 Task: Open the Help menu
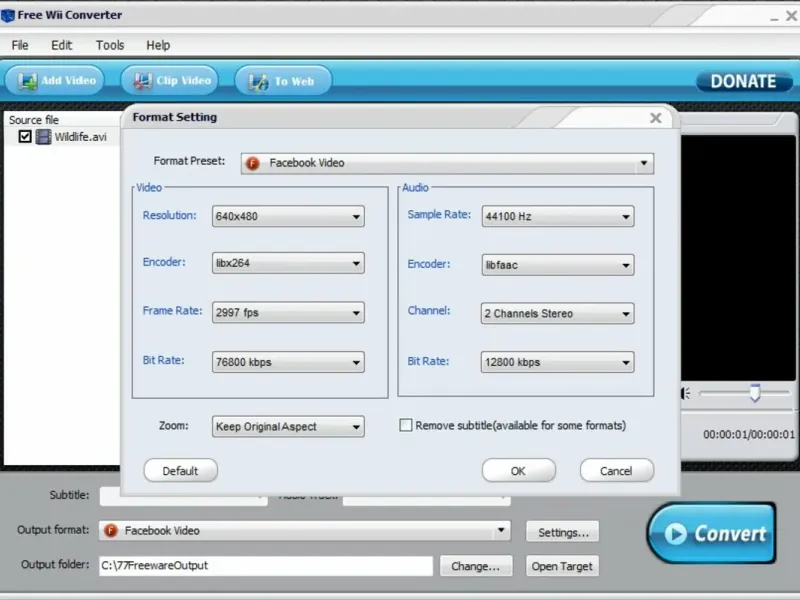coord(158,45)
